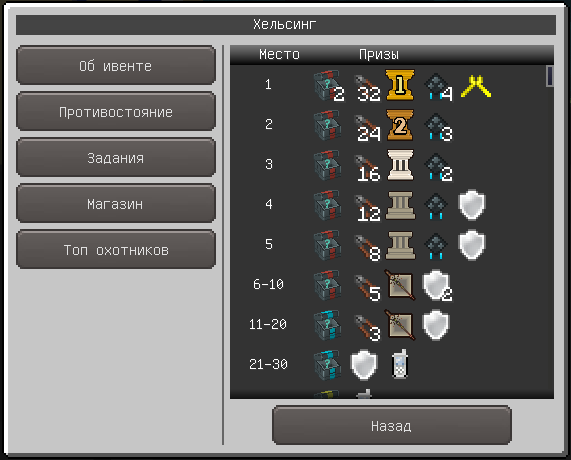The height and width of the screenshot is (460, 571).
Task: Click the white pillar trophy for place 3
Action: pyautogui.click(x=400, y=165)
